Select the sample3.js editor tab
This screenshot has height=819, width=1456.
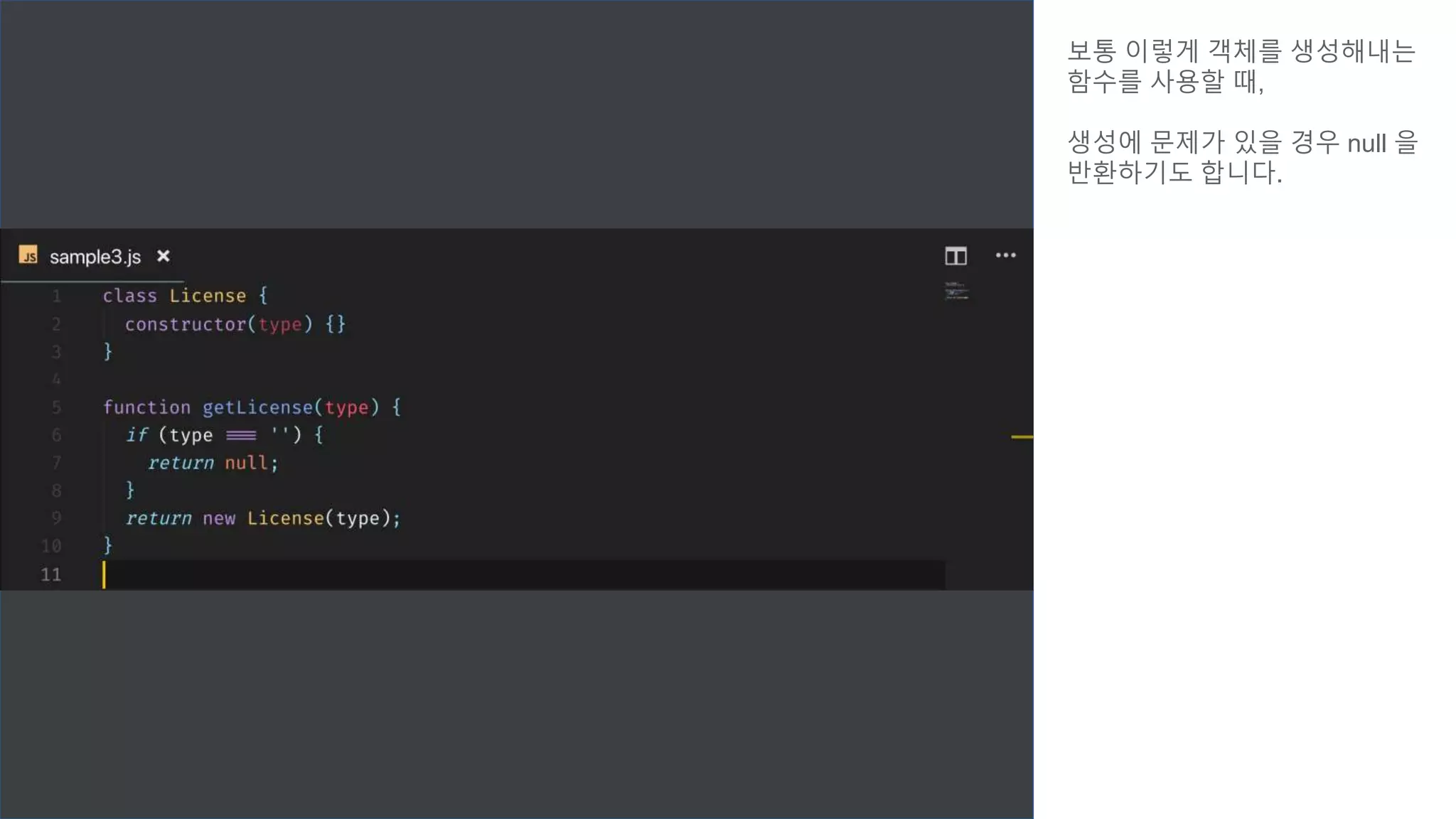[x=95, y=257]
